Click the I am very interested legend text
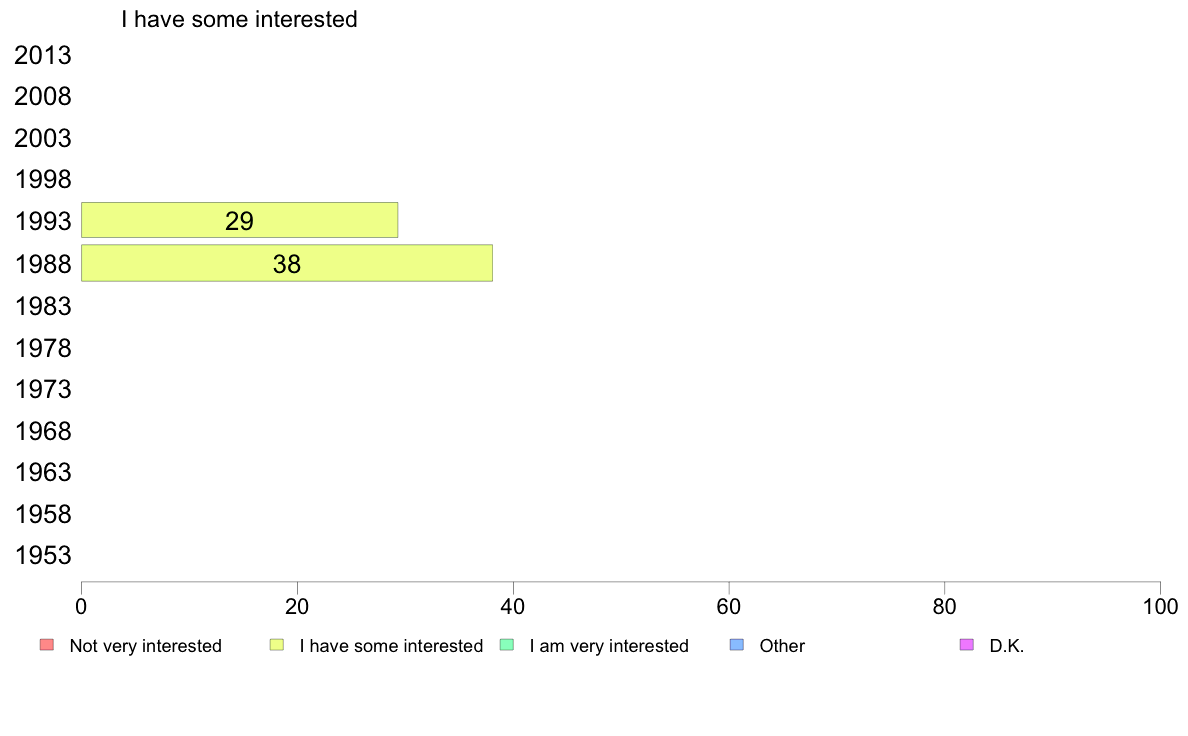 pyautogui.click(x=609, y=646)
